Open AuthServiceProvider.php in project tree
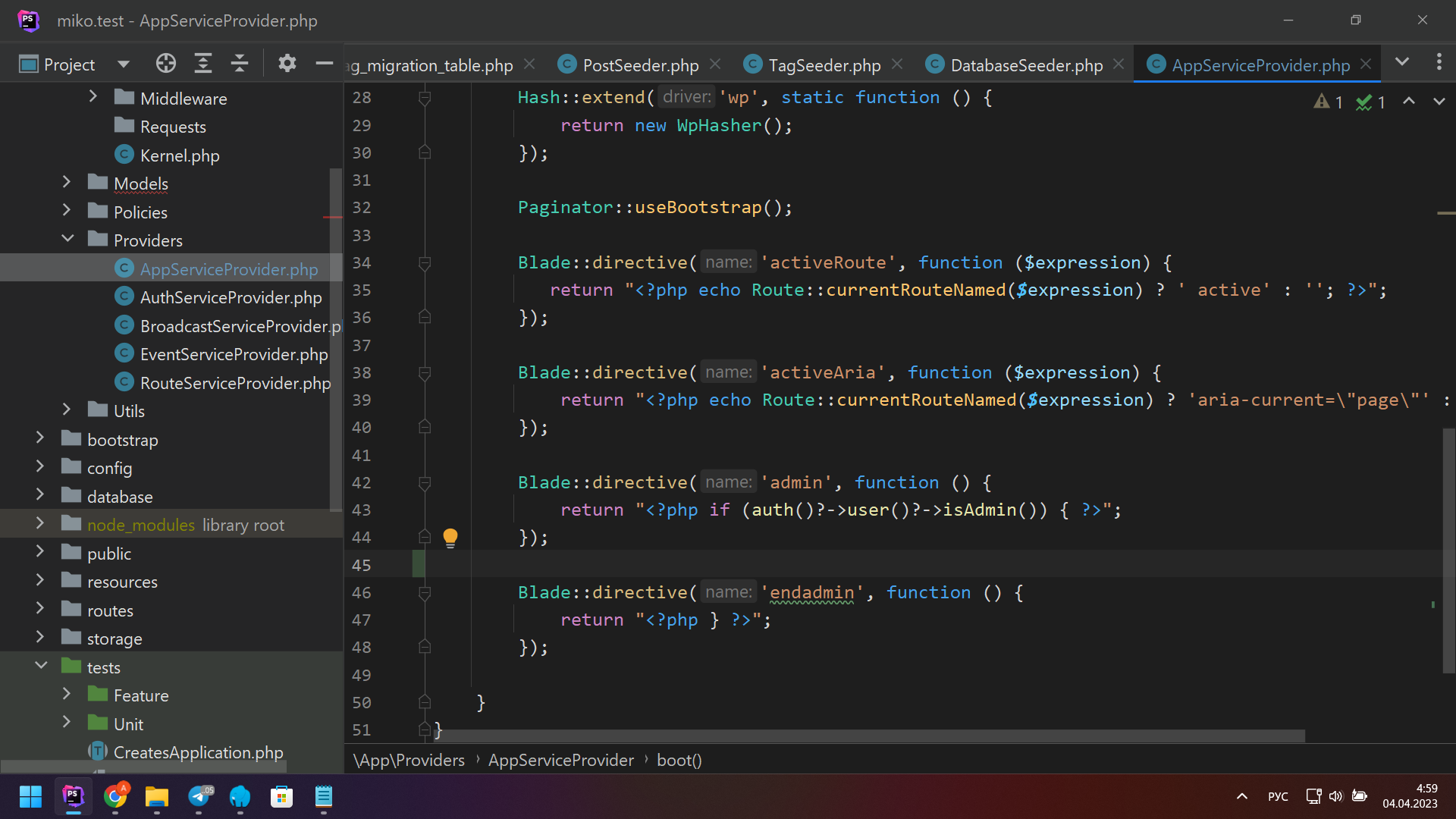Screen dimensions: 1456x819 [x=231, y=297]
